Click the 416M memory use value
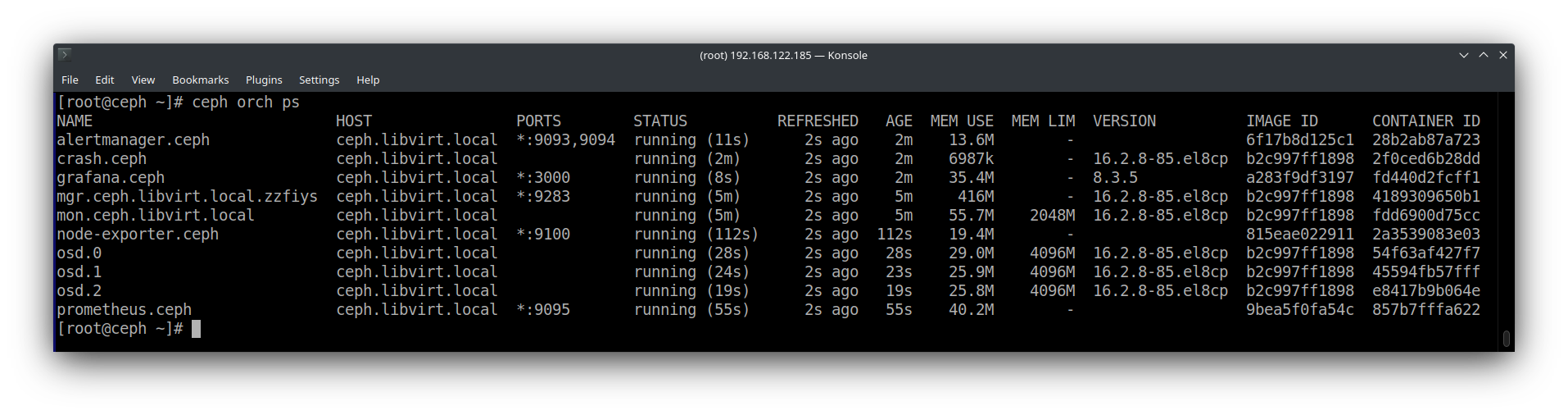The height and width of the screenshot is (415, 1568). click(x=976, y=197)
